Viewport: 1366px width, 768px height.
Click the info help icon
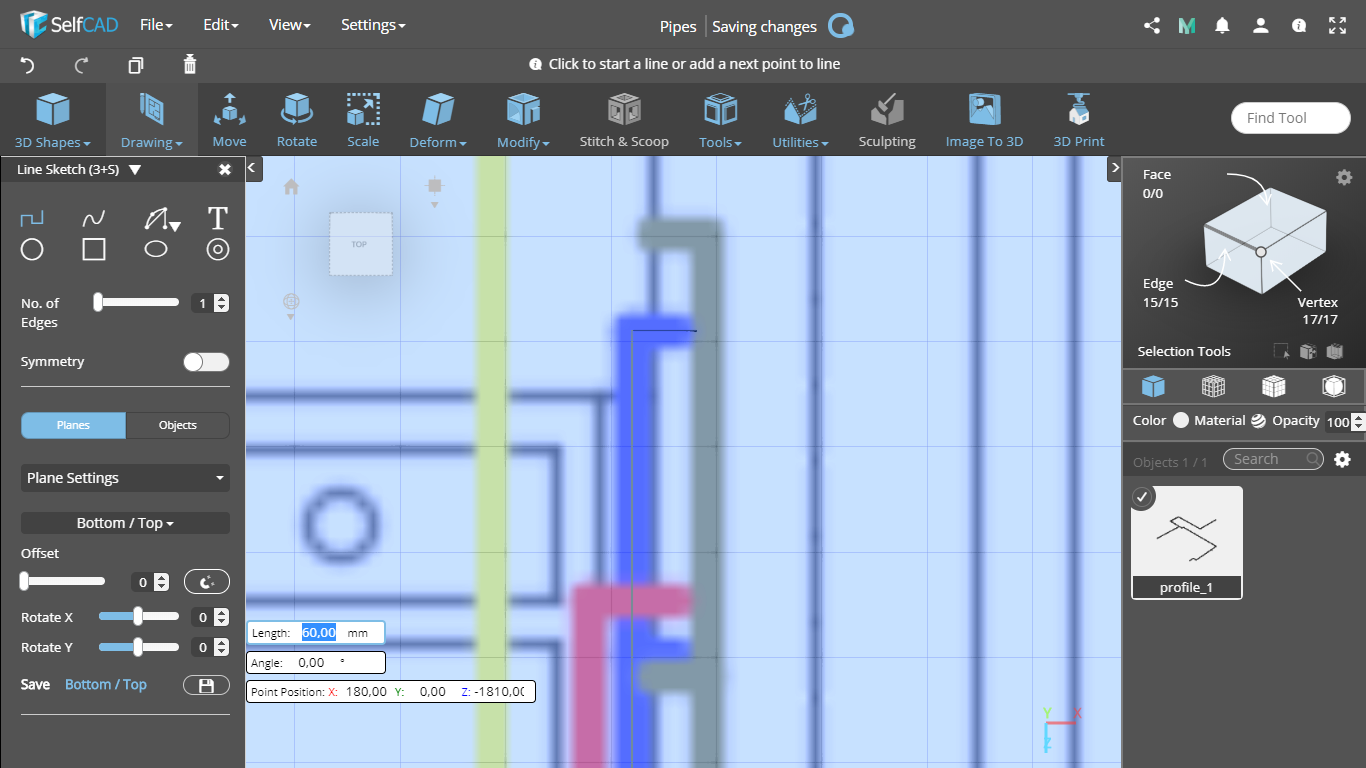[x=1299, y=26]
